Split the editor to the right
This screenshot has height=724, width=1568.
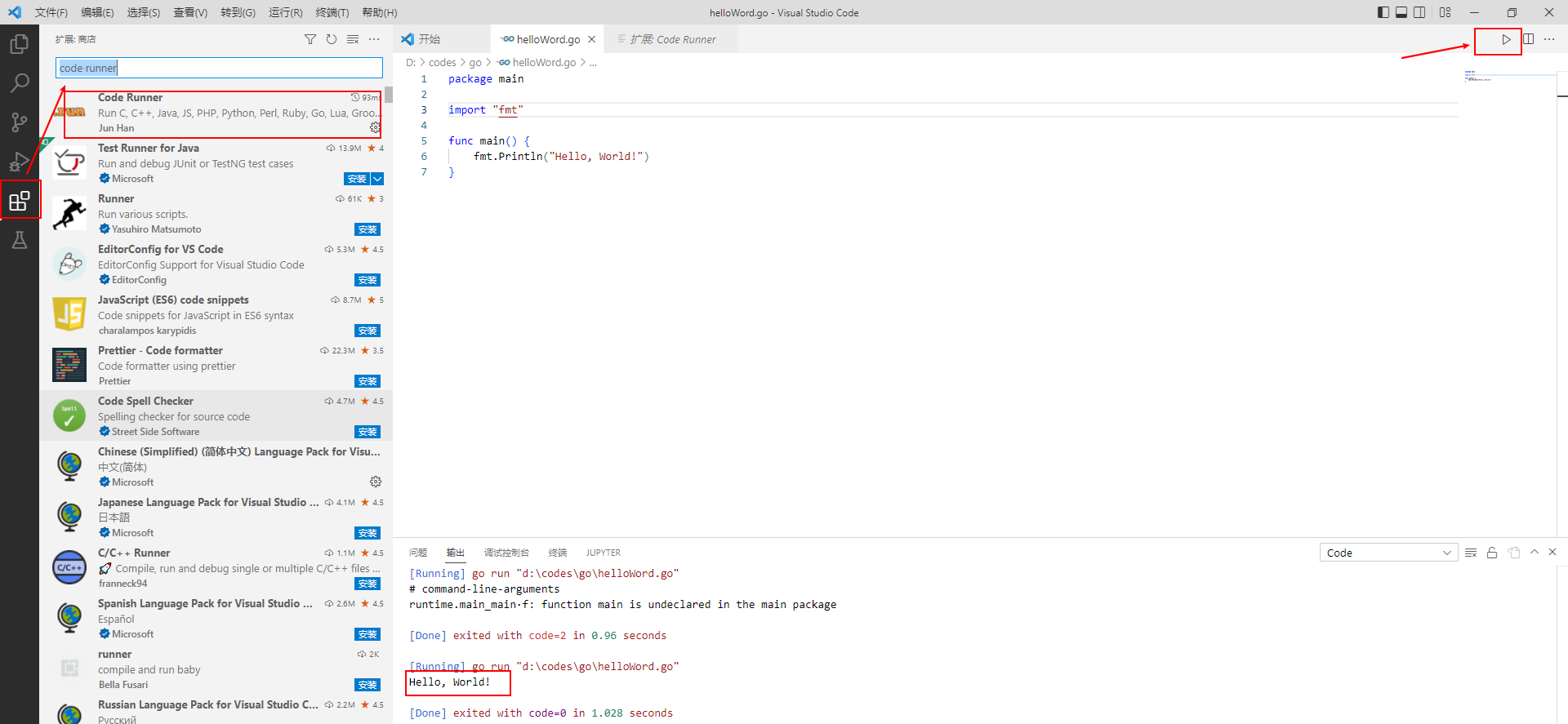coord(1528,39)
